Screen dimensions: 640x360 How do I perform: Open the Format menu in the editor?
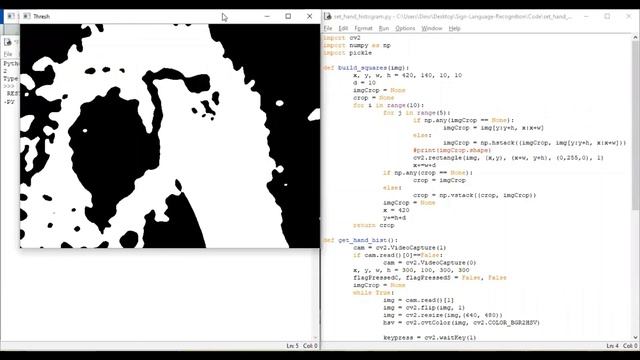coord(363,28)
